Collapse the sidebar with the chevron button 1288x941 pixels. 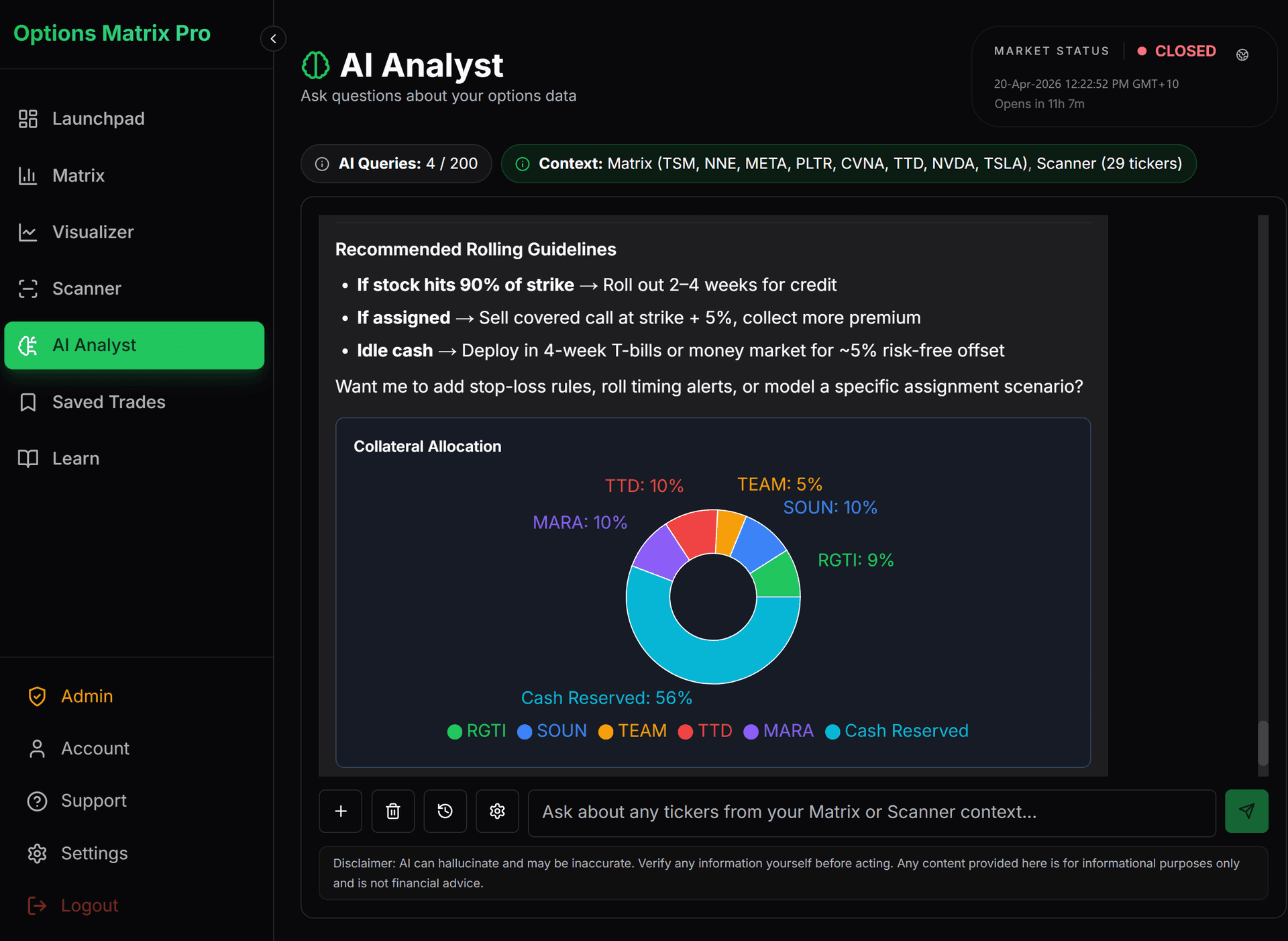273,39
